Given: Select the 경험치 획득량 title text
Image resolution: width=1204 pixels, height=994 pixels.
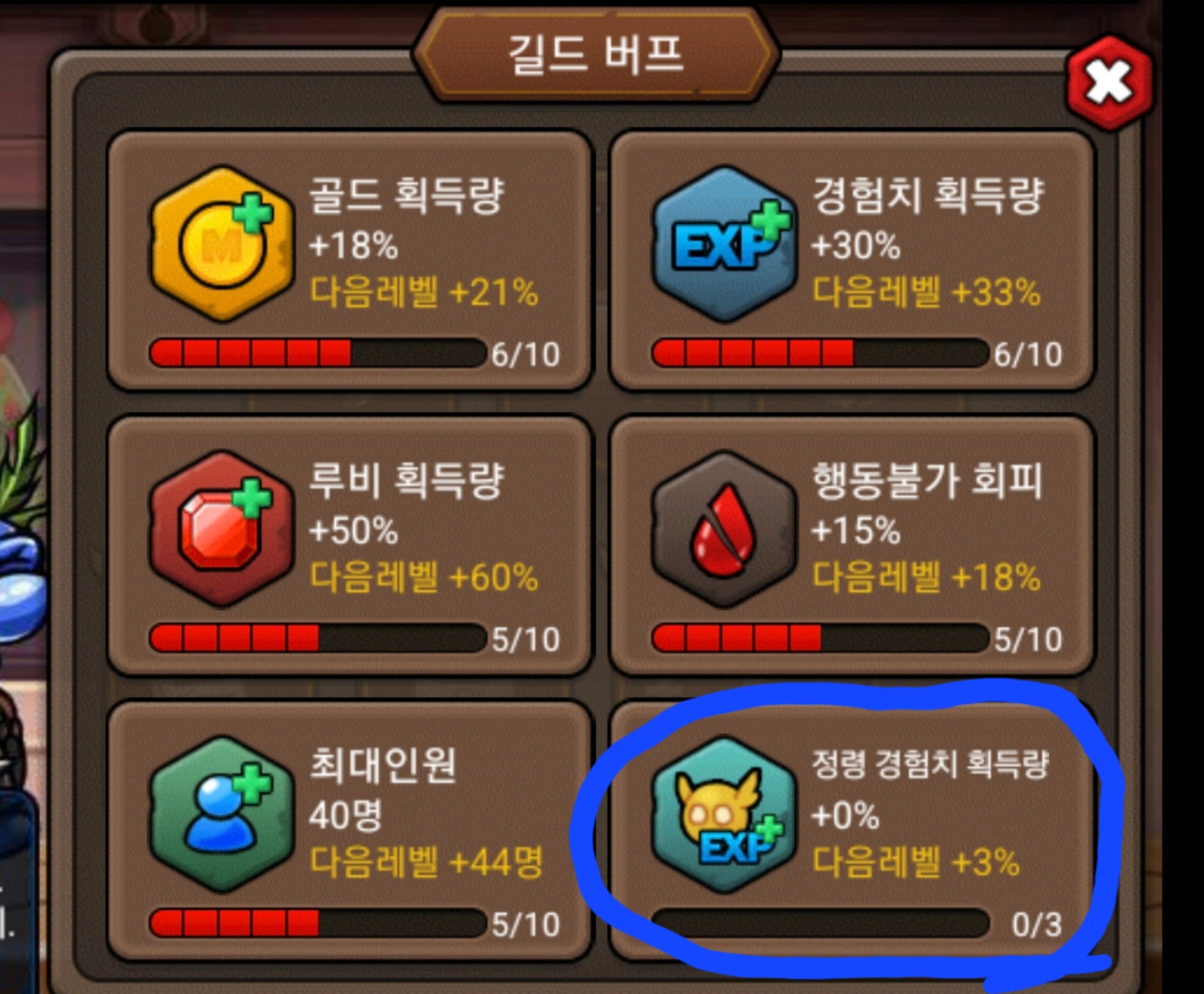Looking at the screenshot, I should tap(928, 195).
